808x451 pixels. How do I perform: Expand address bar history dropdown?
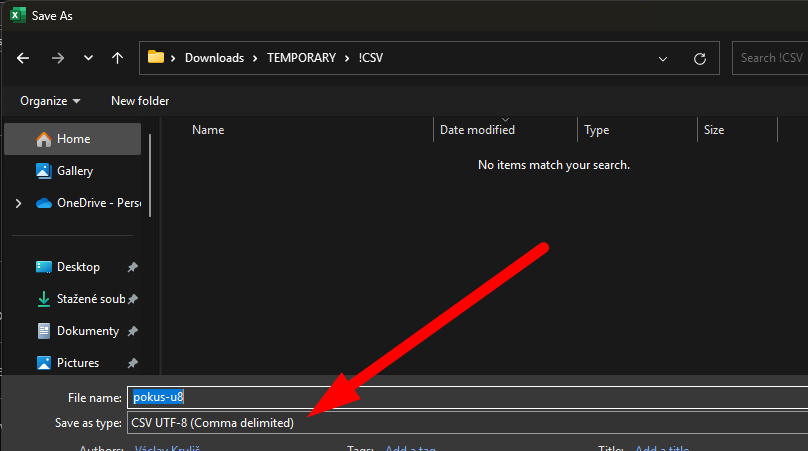pos(663,58)
